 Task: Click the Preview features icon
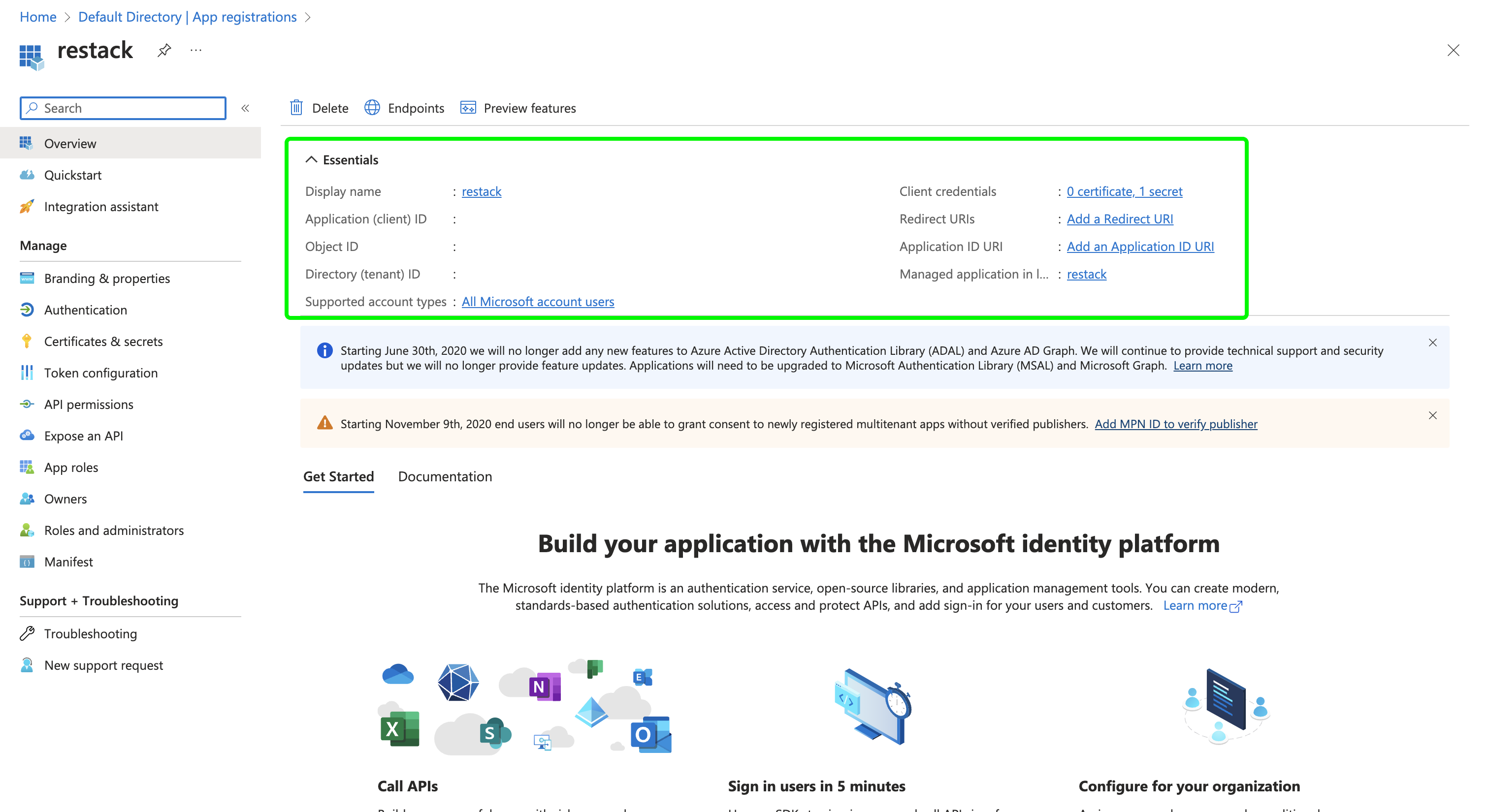468,108
